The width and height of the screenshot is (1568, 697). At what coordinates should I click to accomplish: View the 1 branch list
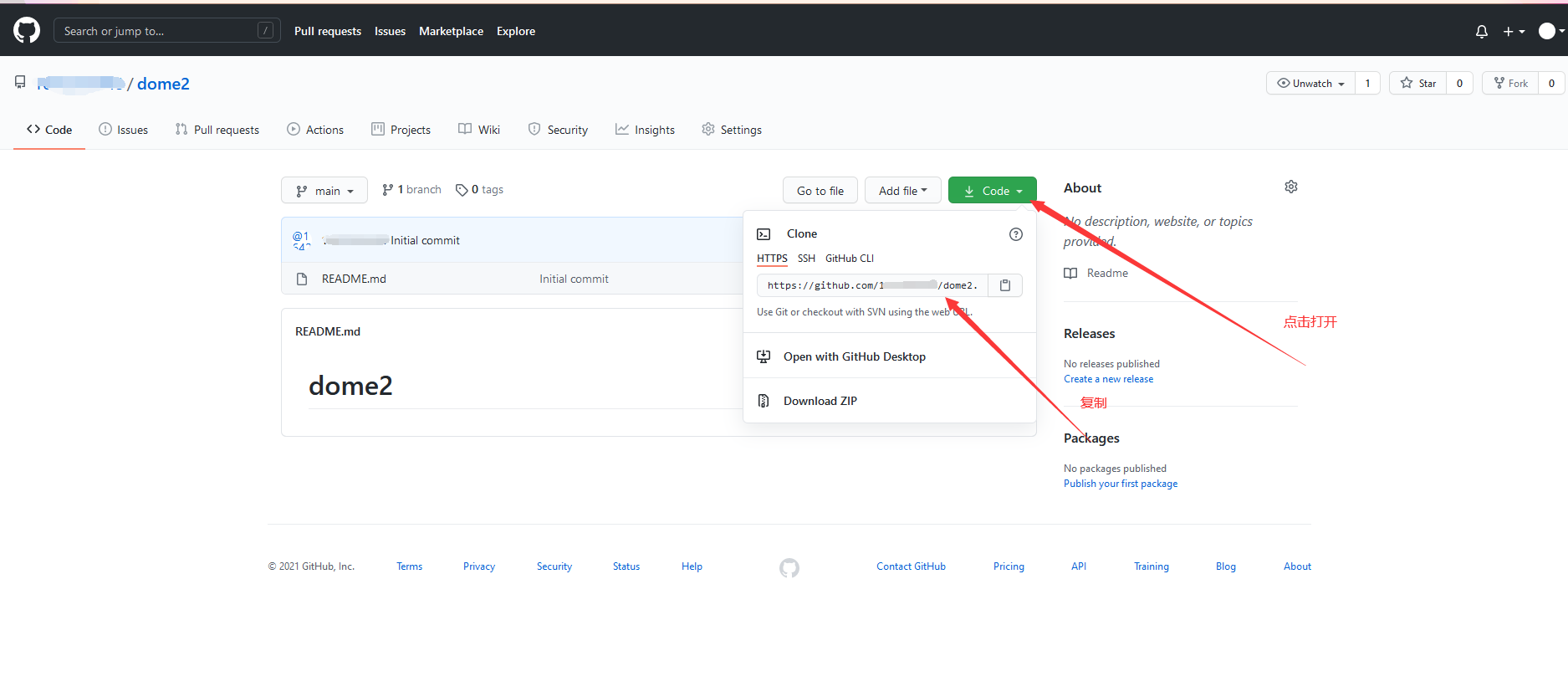pos(411,190)
